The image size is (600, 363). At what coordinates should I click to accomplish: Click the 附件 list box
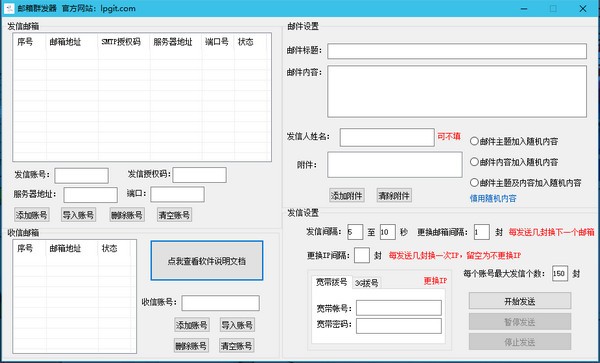pos(395,164)
